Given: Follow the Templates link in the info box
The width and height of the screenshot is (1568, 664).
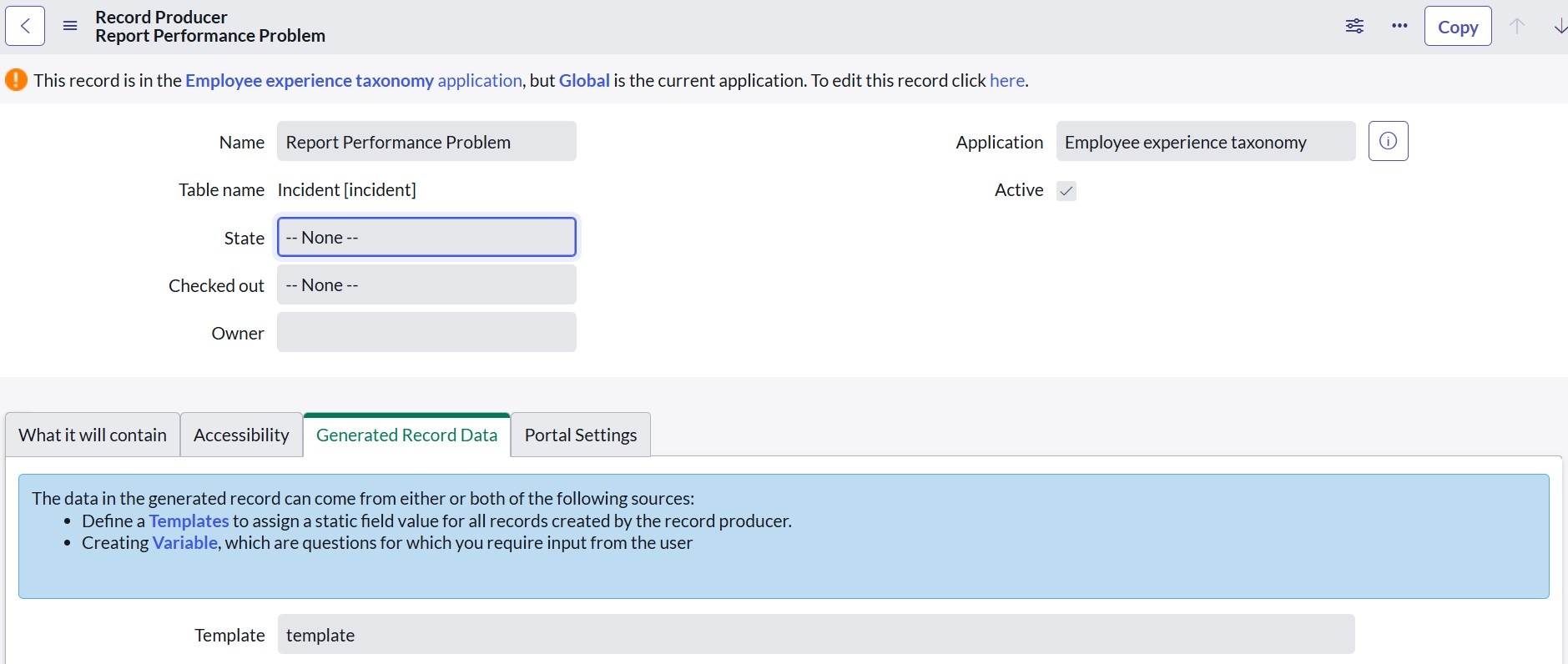Looking at the screenshot, I should point(189,521).
